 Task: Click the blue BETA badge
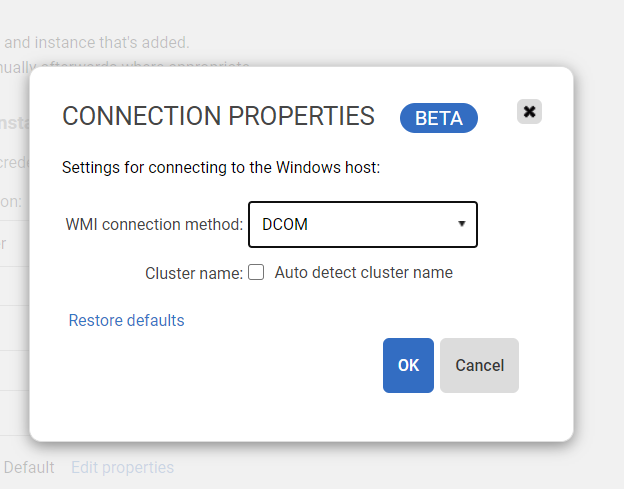(439, 118)
